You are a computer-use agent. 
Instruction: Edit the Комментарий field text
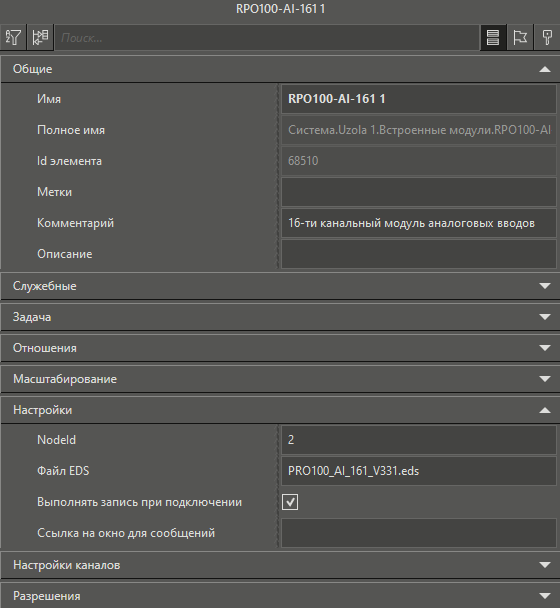pos(419,223)
